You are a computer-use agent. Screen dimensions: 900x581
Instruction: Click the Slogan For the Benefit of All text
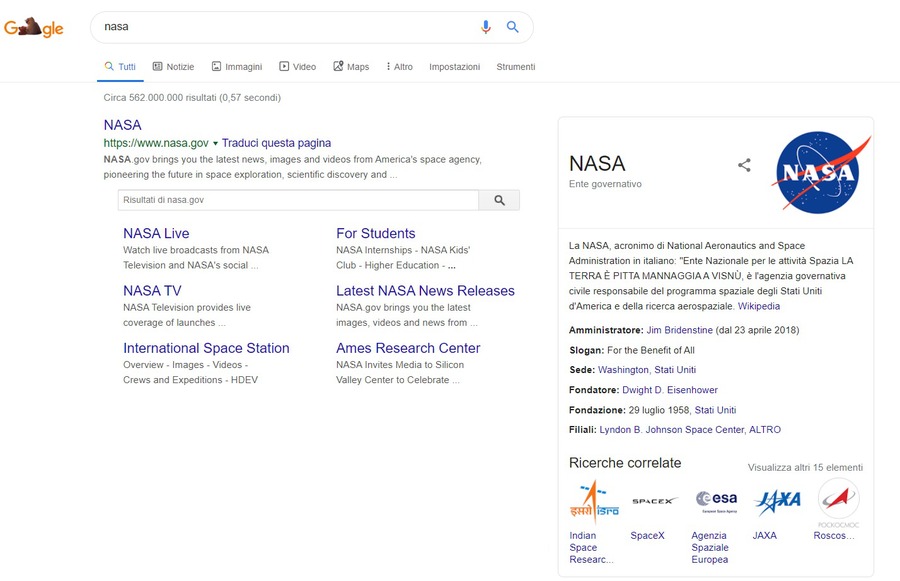[x=632, y=350]
